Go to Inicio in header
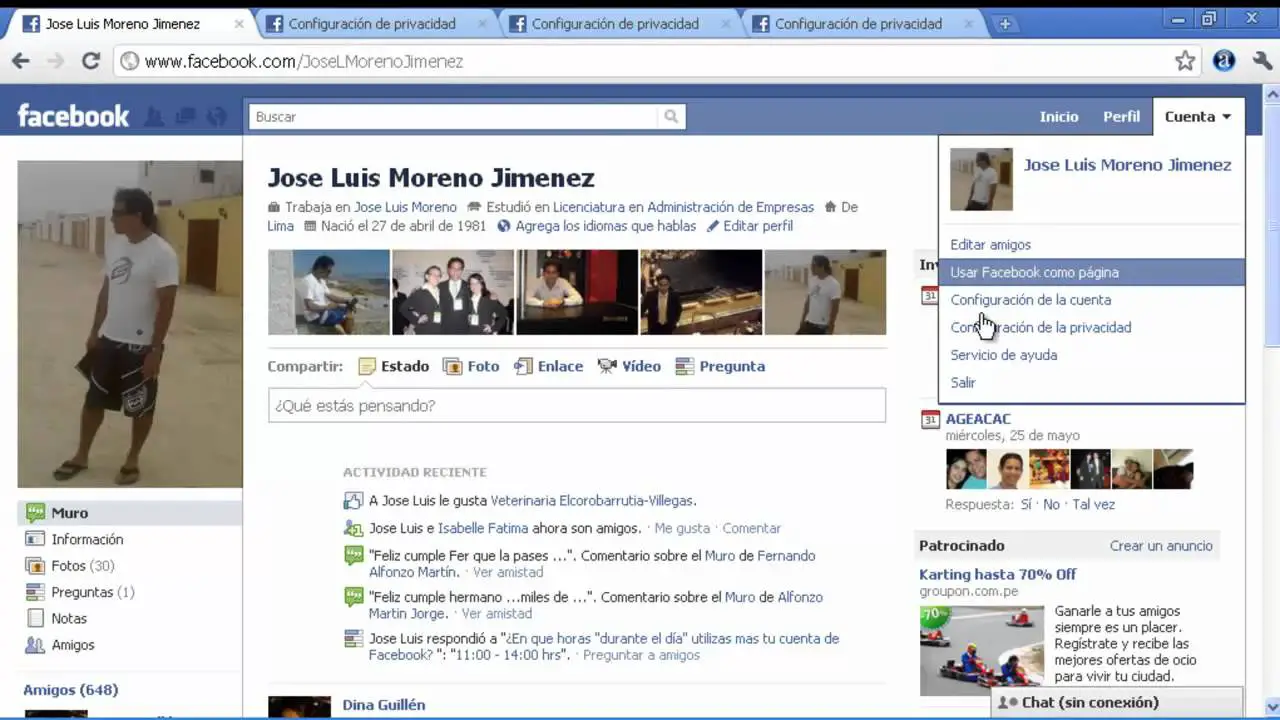This screenshot has width=1280, height=720. [1058, 117]
